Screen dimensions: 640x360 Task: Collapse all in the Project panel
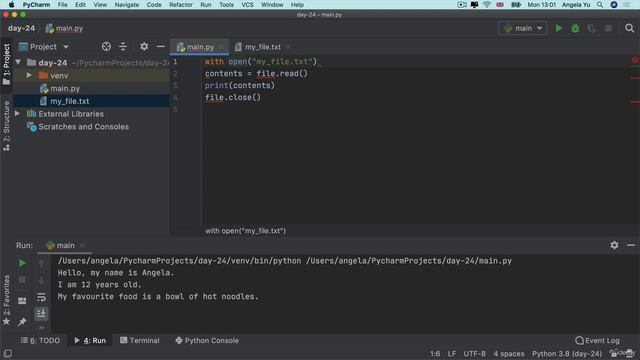[123, 47]
